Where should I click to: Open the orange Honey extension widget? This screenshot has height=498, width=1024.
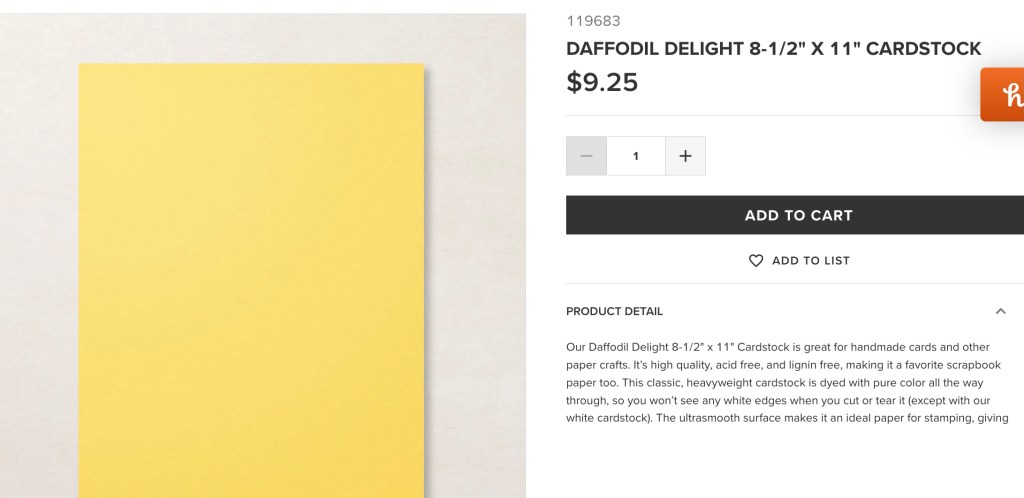(x=1004, y=95)
